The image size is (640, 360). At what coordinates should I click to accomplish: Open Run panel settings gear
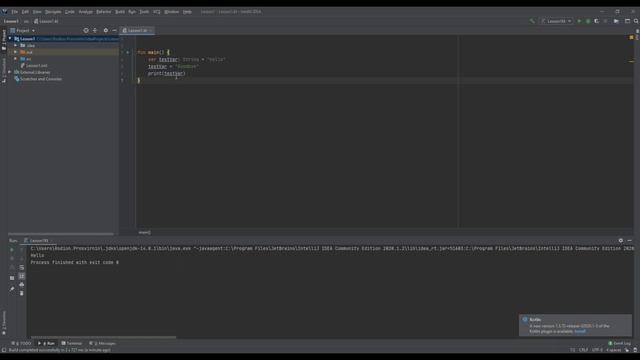(x=620, y=241)
